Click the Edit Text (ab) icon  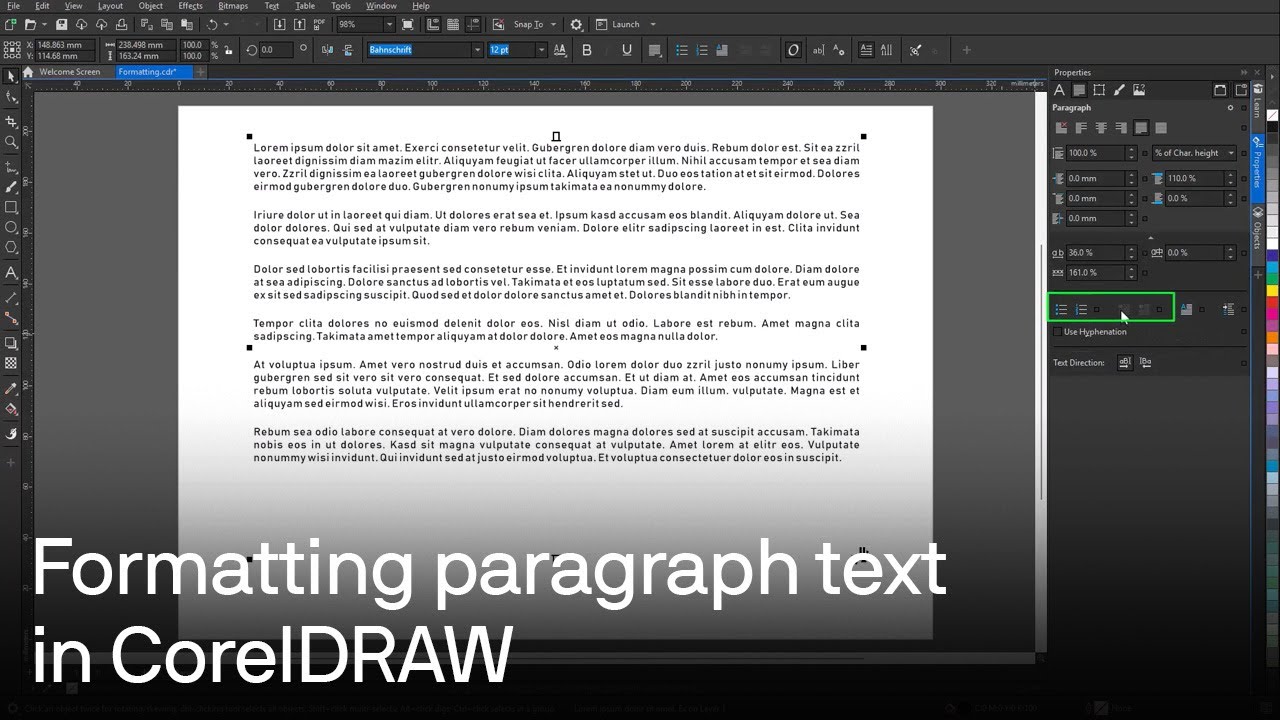pyautogui.click(x=818, y=50)
